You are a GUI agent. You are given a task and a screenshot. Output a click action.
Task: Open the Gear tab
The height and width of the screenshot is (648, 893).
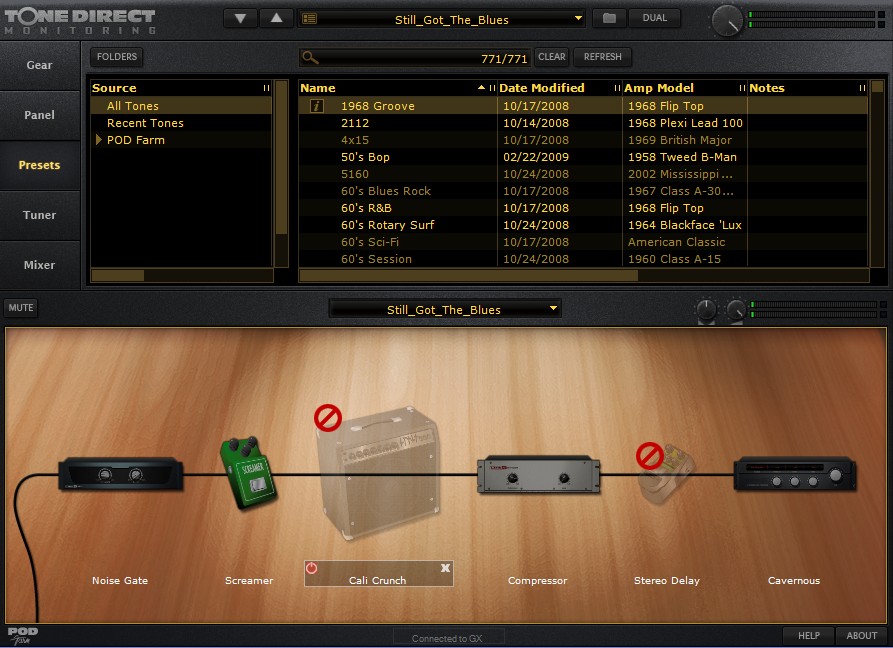(x=39, y=65)
